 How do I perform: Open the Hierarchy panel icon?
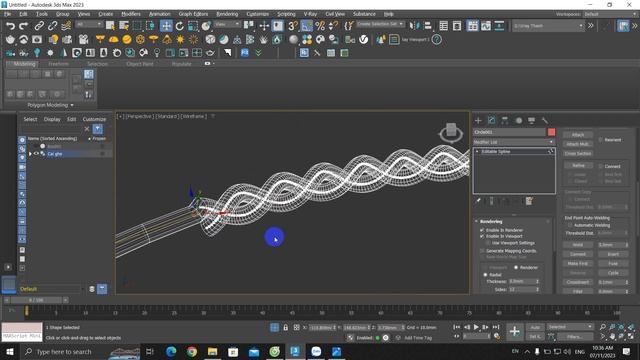pos(505,120)
